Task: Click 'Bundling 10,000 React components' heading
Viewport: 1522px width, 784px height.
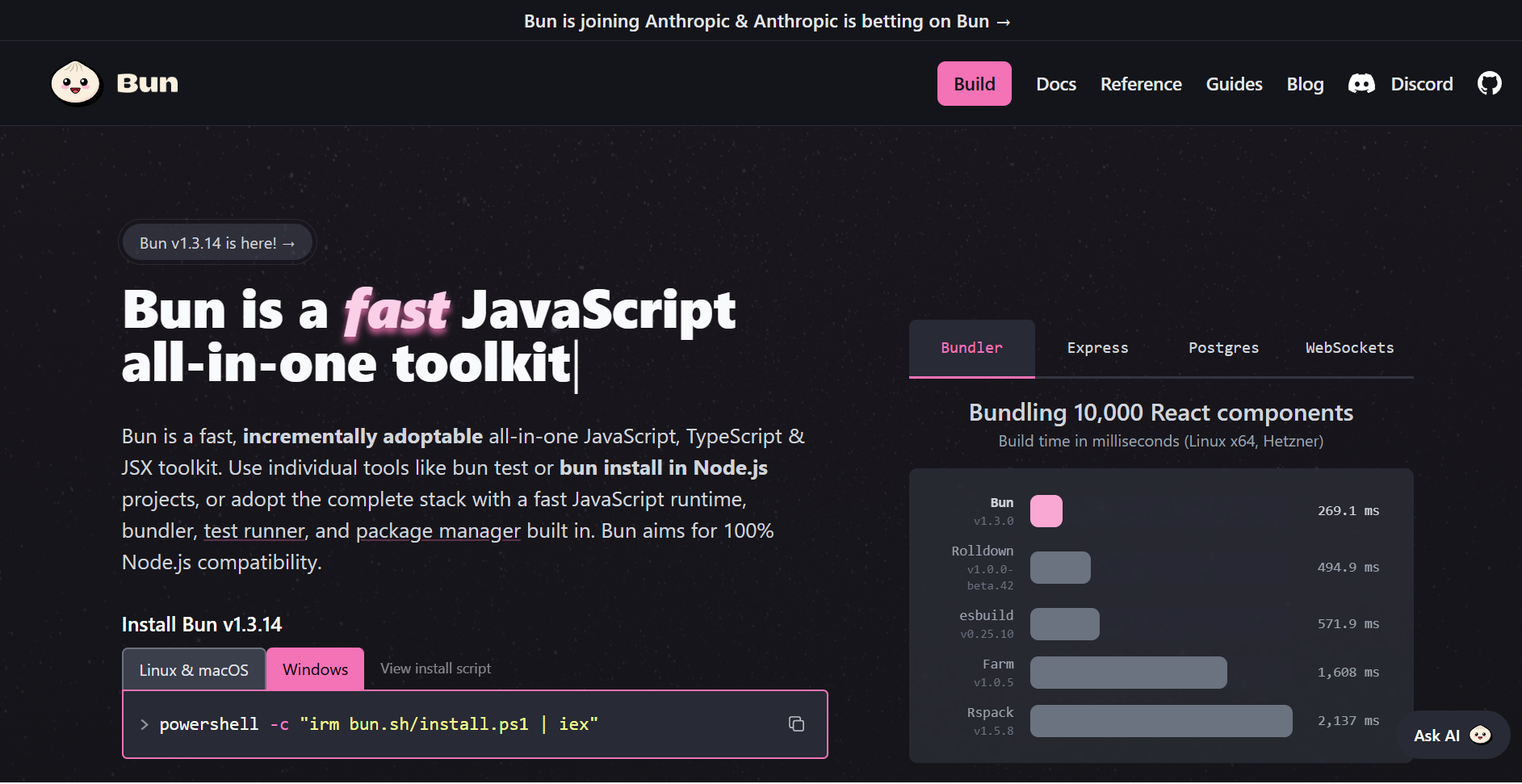Action: [x=1160, y=413]
